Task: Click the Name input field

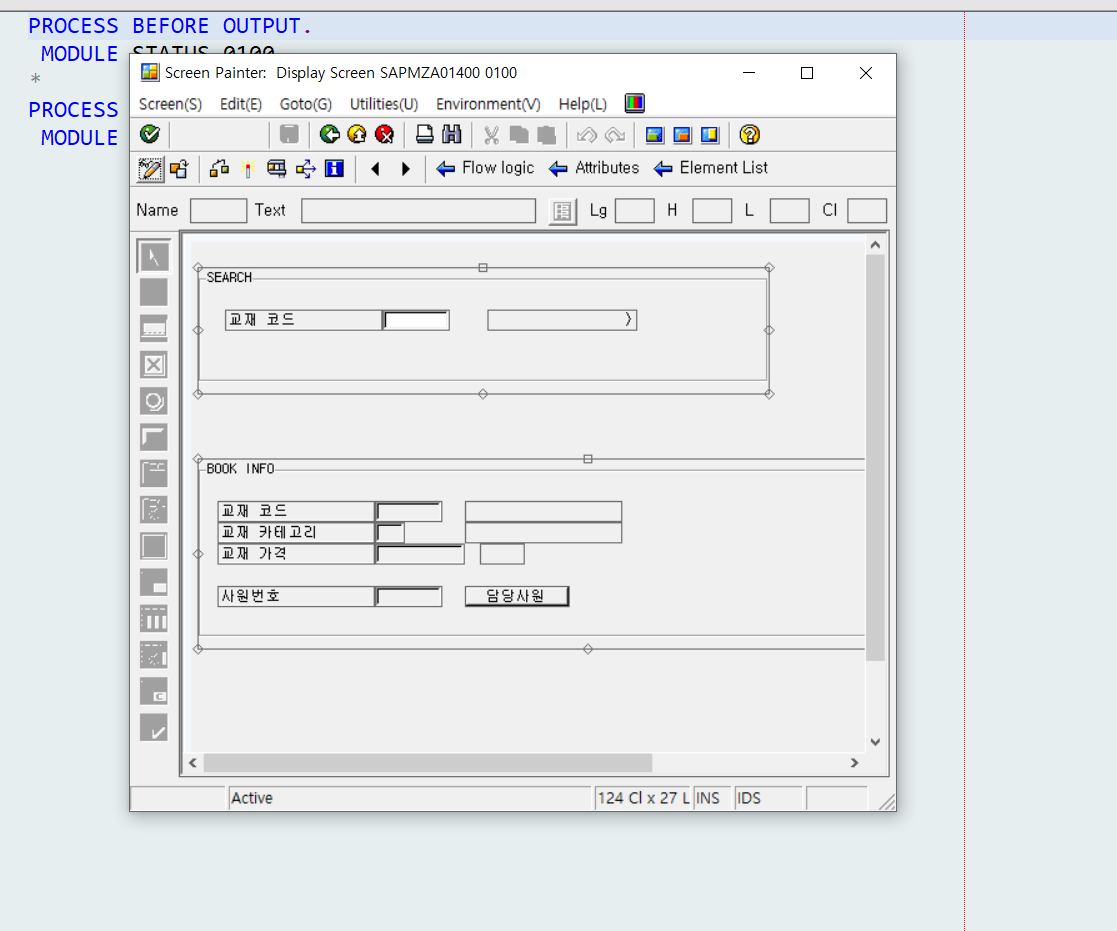Action: (x=219, y=211)
